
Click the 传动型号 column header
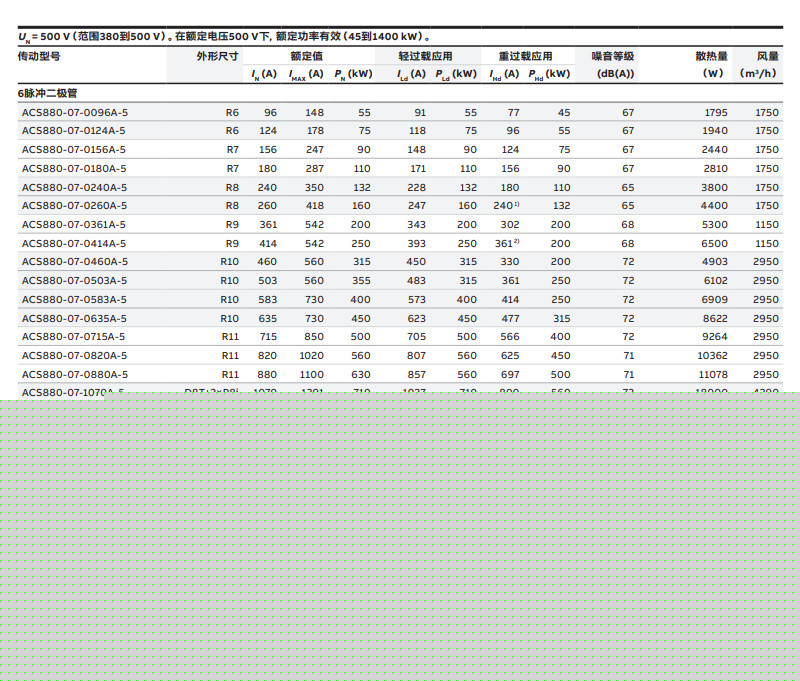click(x=39, y=56)
